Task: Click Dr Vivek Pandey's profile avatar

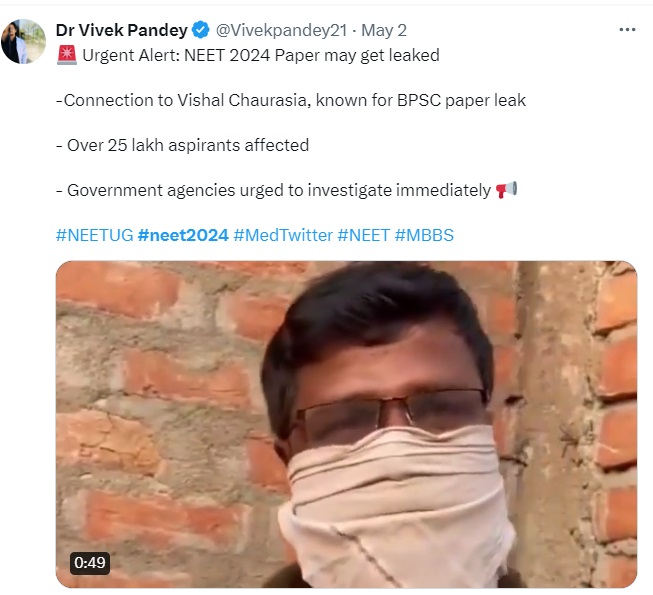Action: coord(23,41)
